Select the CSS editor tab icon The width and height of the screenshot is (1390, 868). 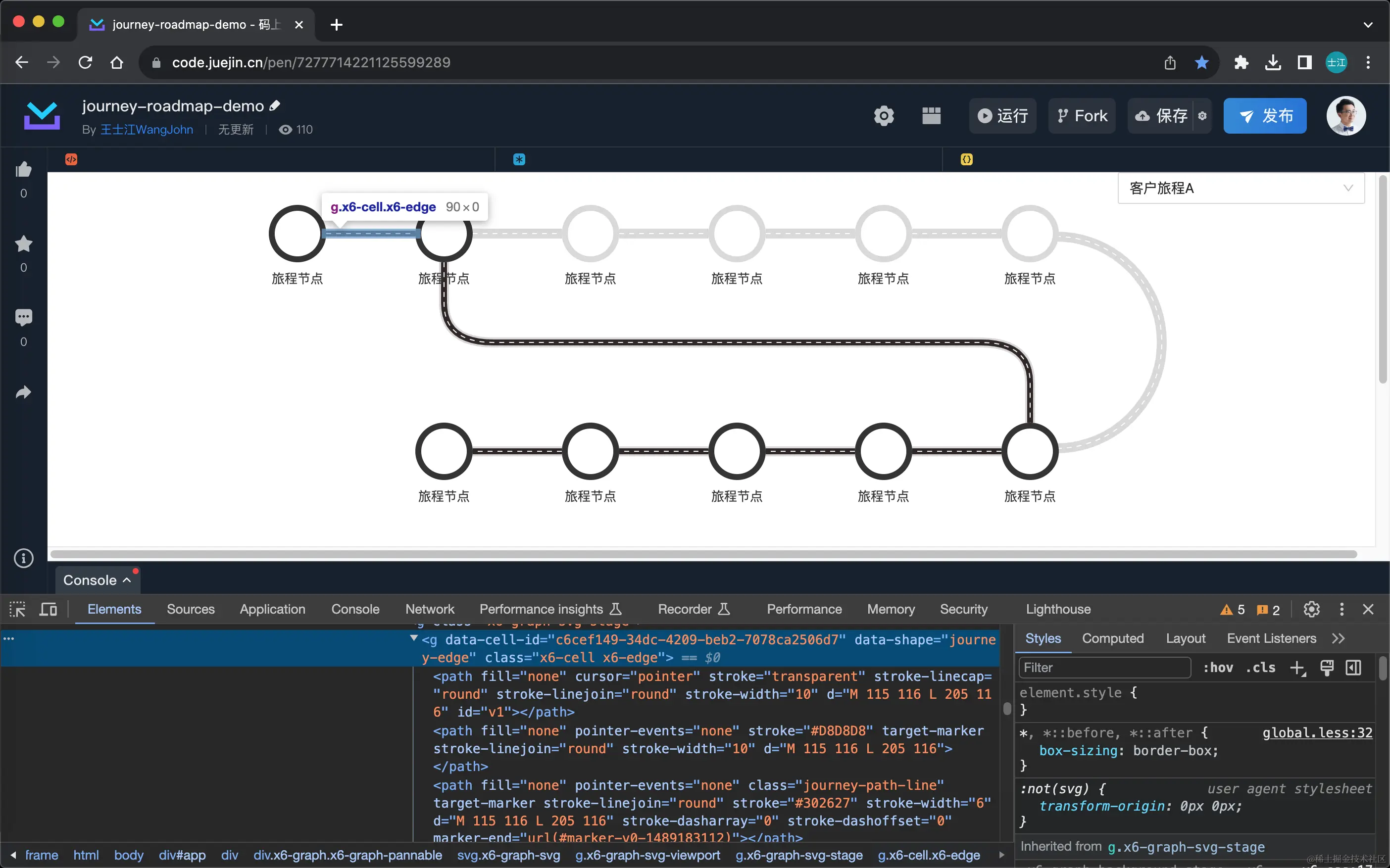(519, 159)
